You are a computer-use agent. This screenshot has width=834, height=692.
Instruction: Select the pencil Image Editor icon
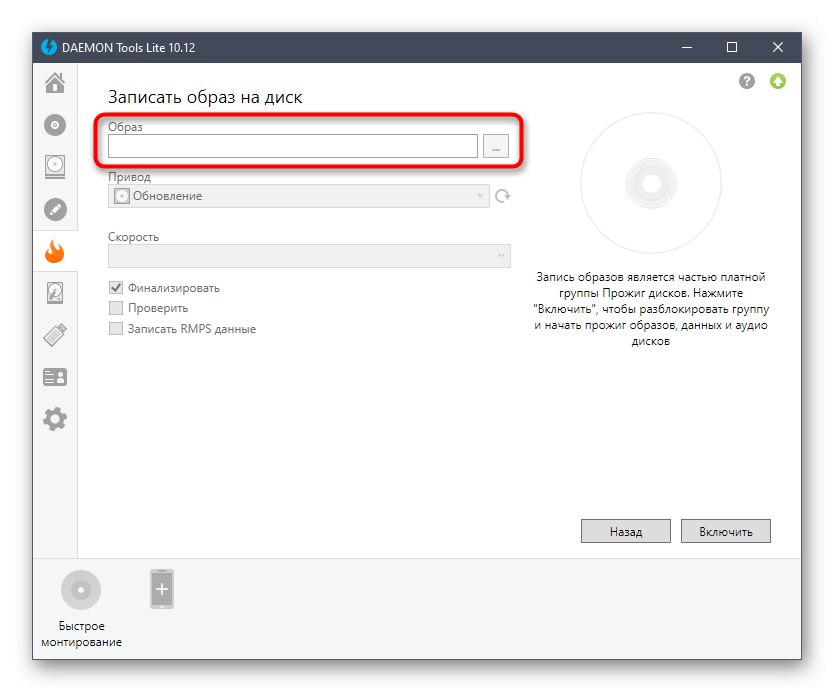(x=55, y=209)
